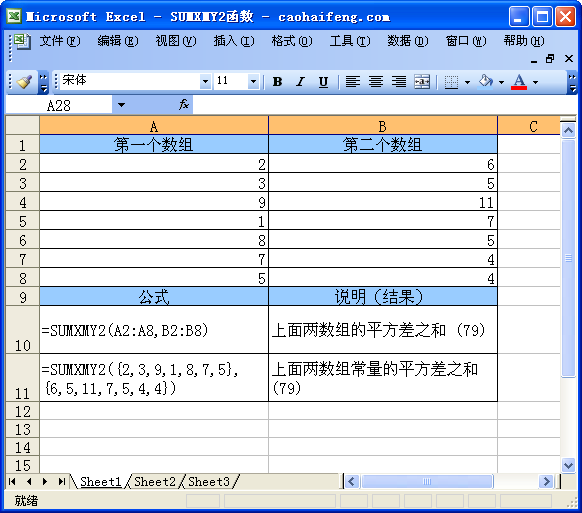Switch to Sheet1 tab
The image size is (582, 513).
tap(101, 481)
